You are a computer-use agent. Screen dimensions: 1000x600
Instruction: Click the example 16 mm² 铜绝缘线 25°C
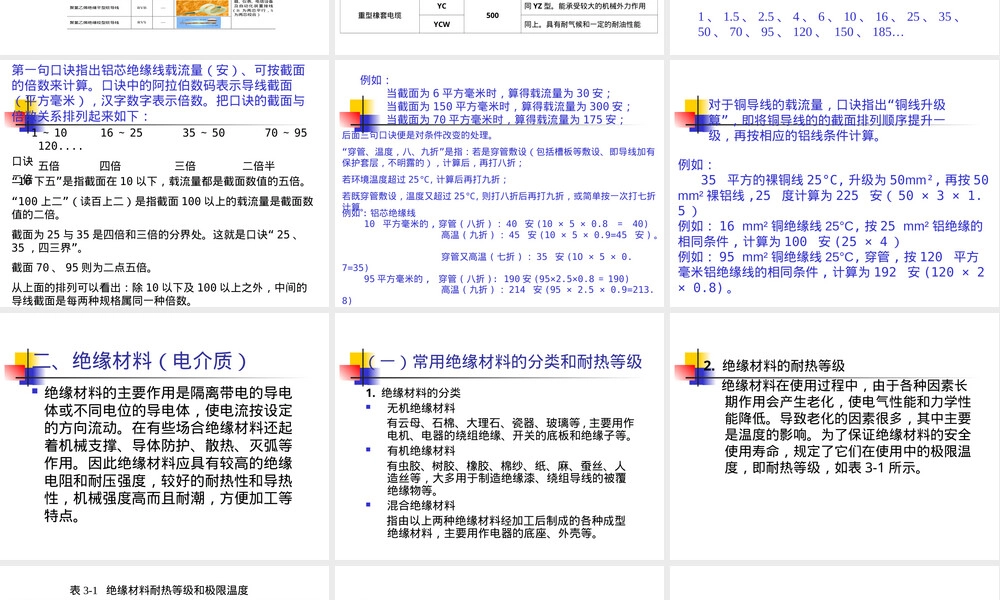pos(830,234)
